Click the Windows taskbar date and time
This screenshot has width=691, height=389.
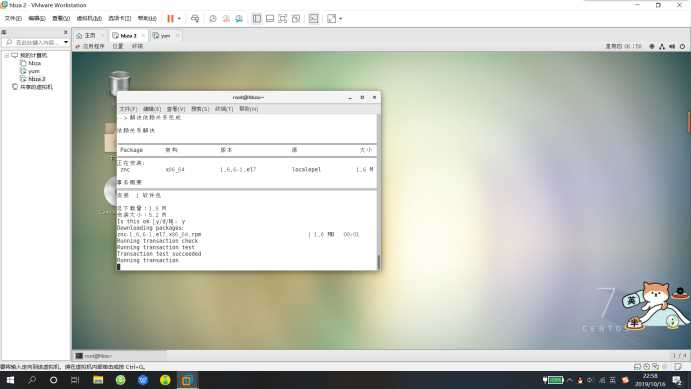tap(650, 380)
